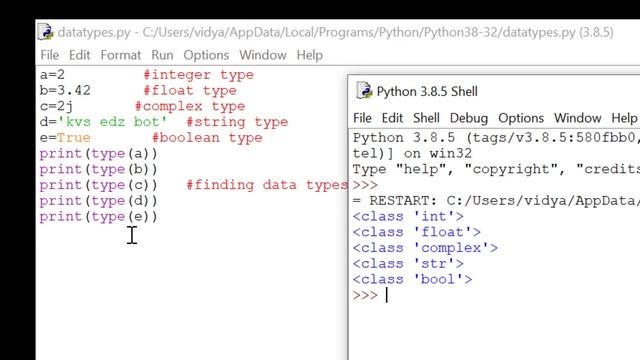Click the '#complex type' comment
The height and width of the screenshot is (360, 640).
190,106
